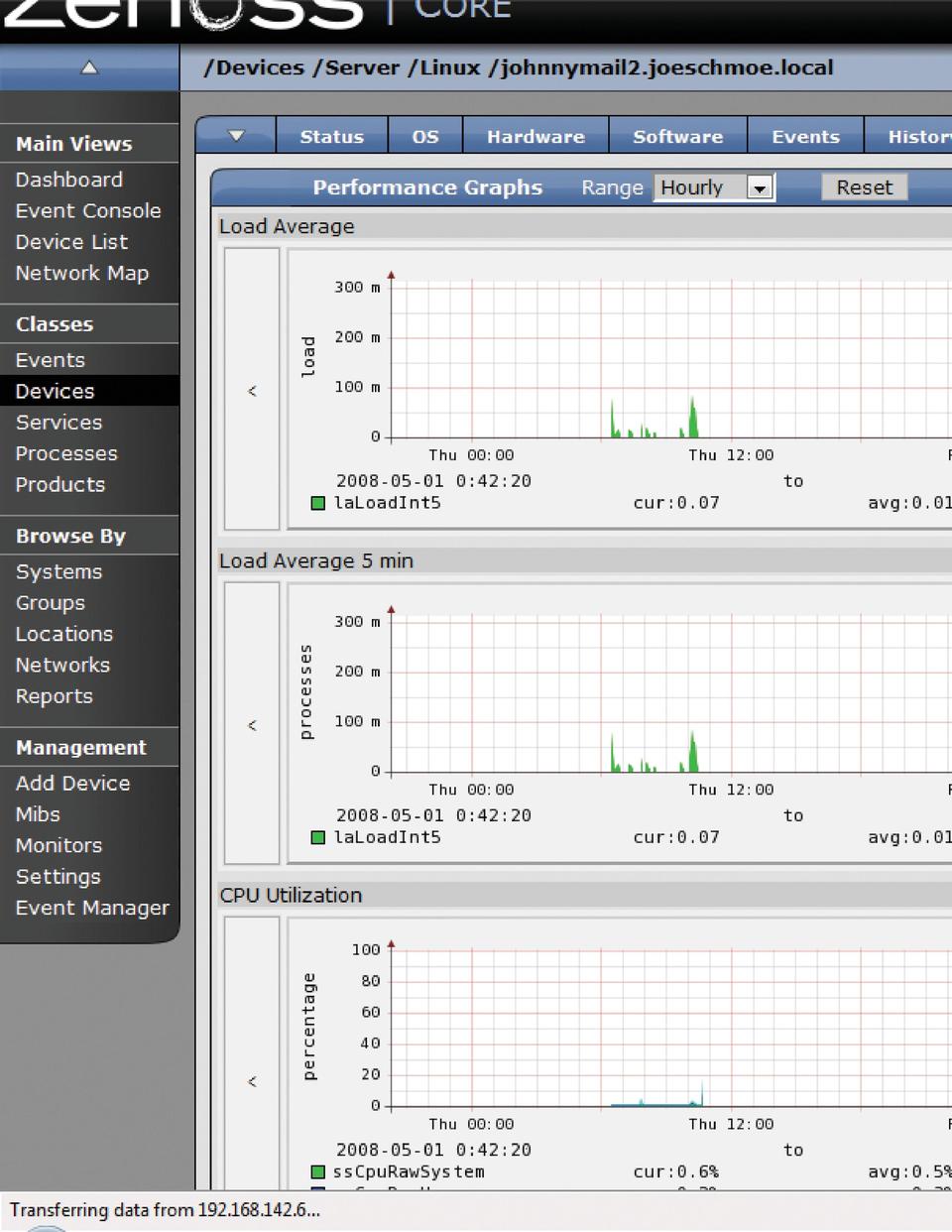Click the green laLoadInt5 legend swatch
This screenshot has height=1232, width=952.
(x=318, y=503)
